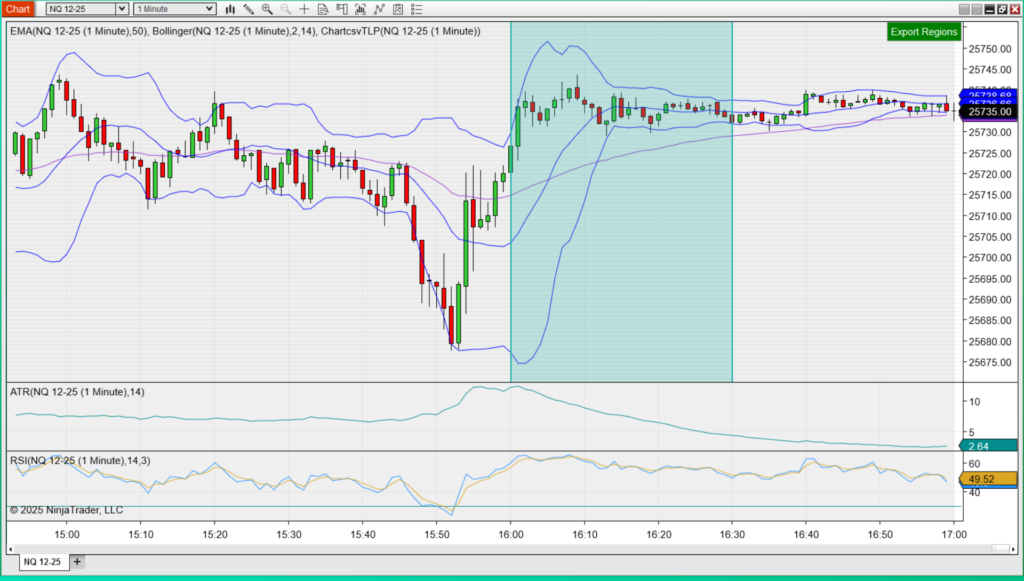The image size is (1024, 581).
Task: Enable the crosshair cursor tool
Action: pos(304,9)
